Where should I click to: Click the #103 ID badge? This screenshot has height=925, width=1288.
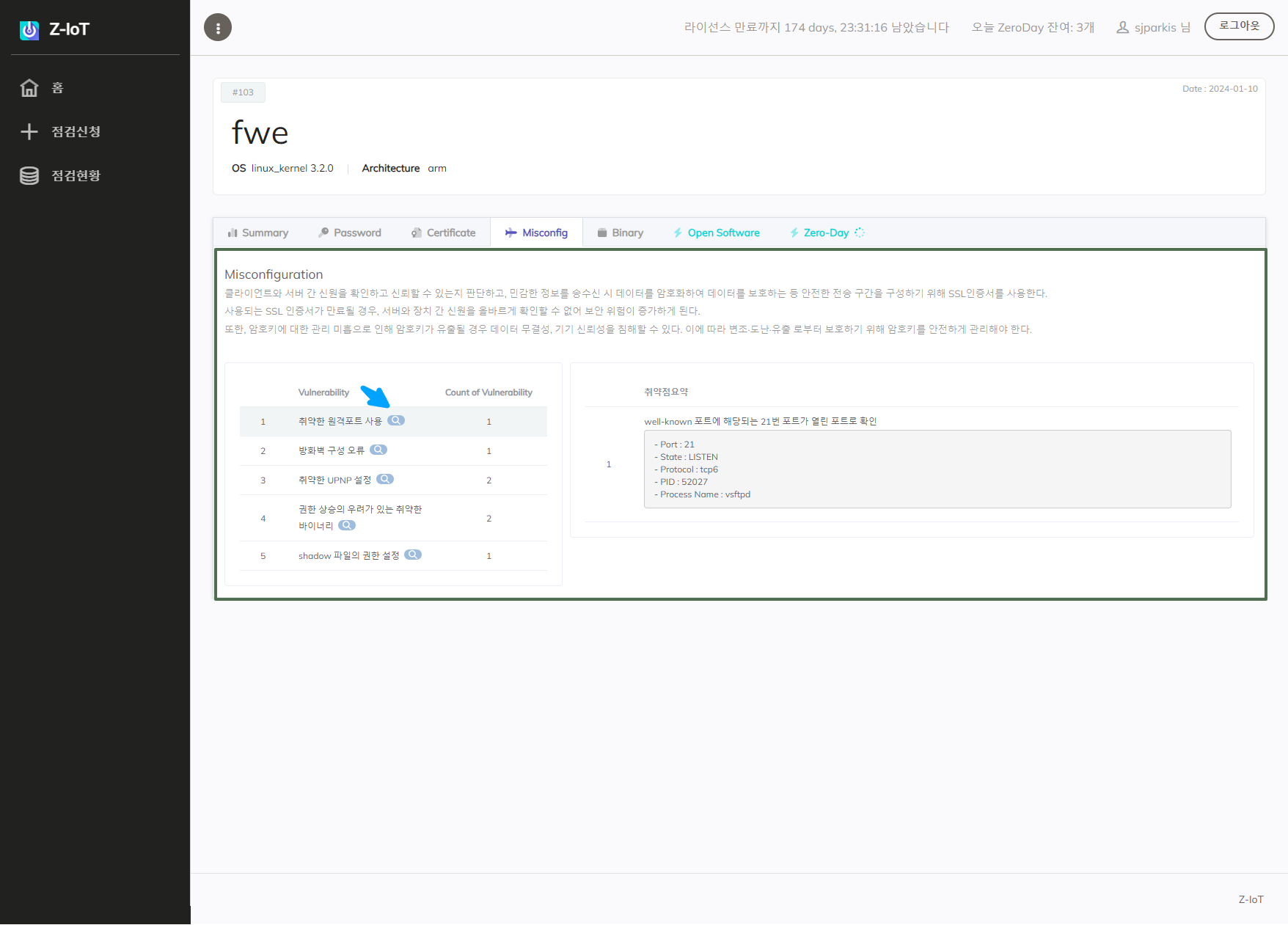(243, 92)
